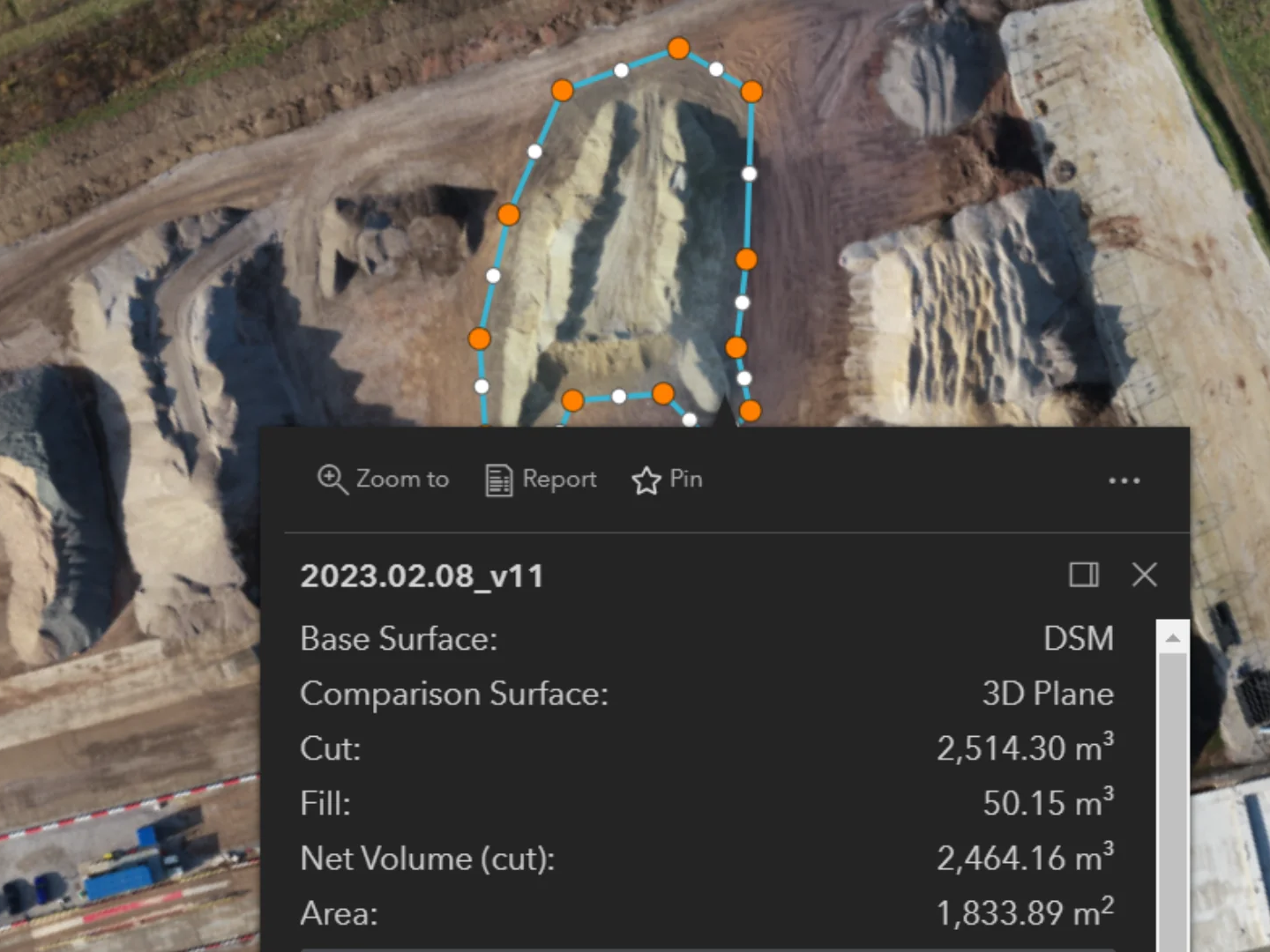Click the Cut volume value 2,514.30 m³

[1025, 747]
